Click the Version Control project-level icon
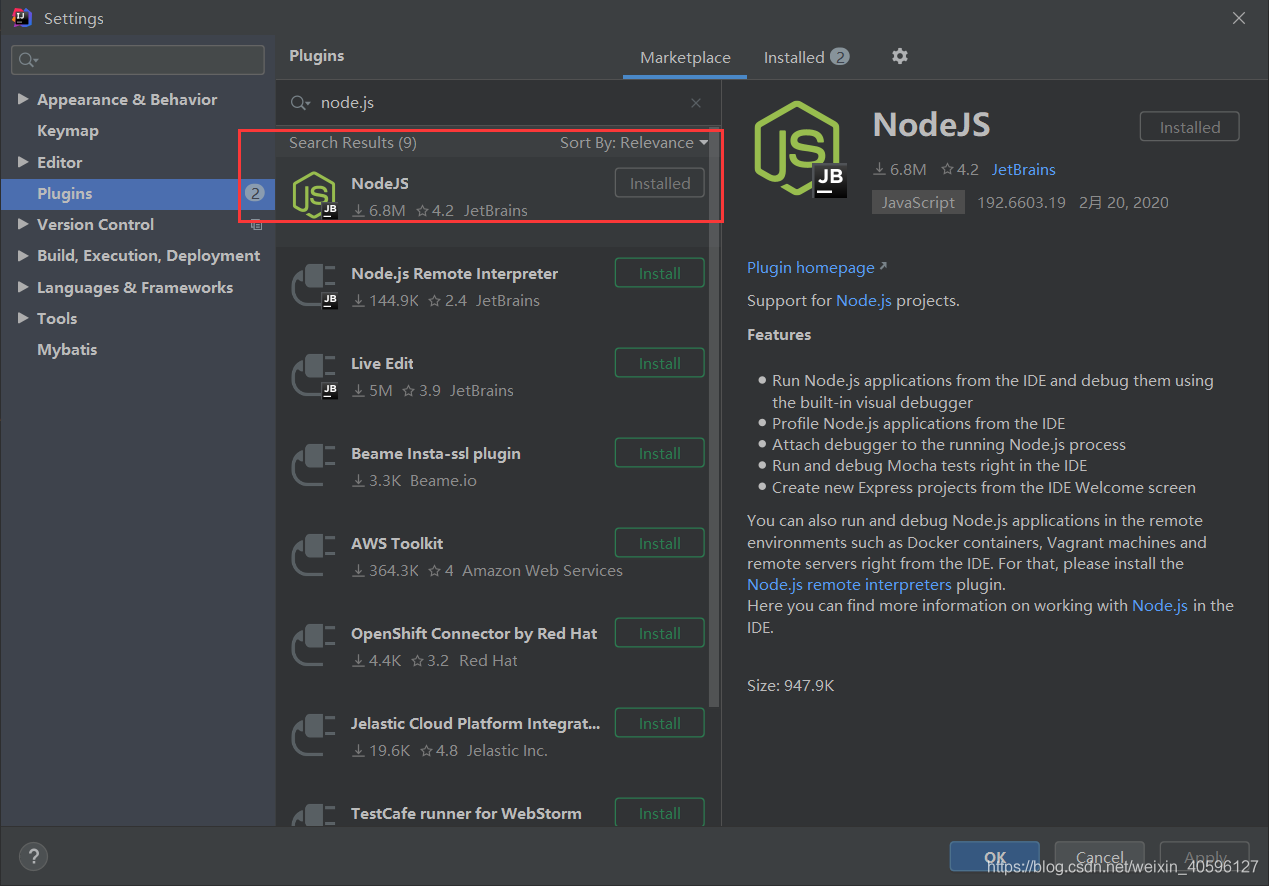 pos(256,225)
